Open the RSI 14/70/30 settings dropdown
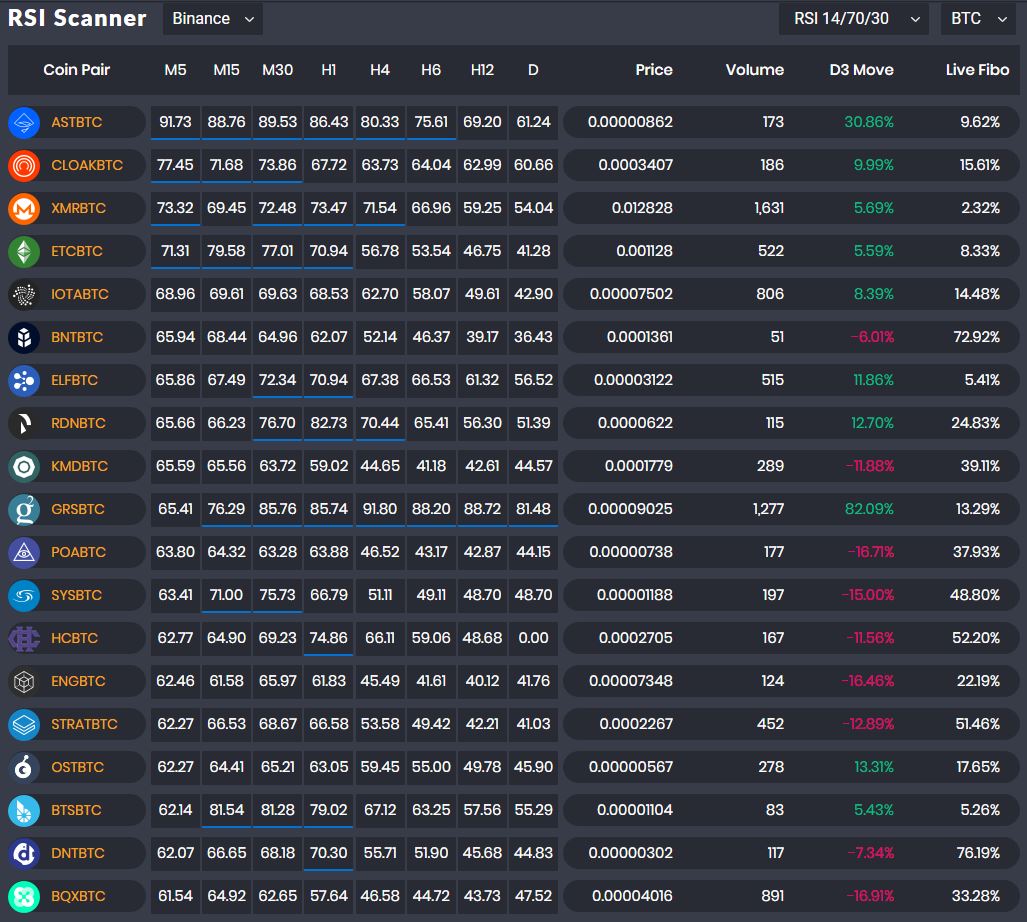Image resolution: width=1027 pixels, height=922 pixels. pos(853,19)
